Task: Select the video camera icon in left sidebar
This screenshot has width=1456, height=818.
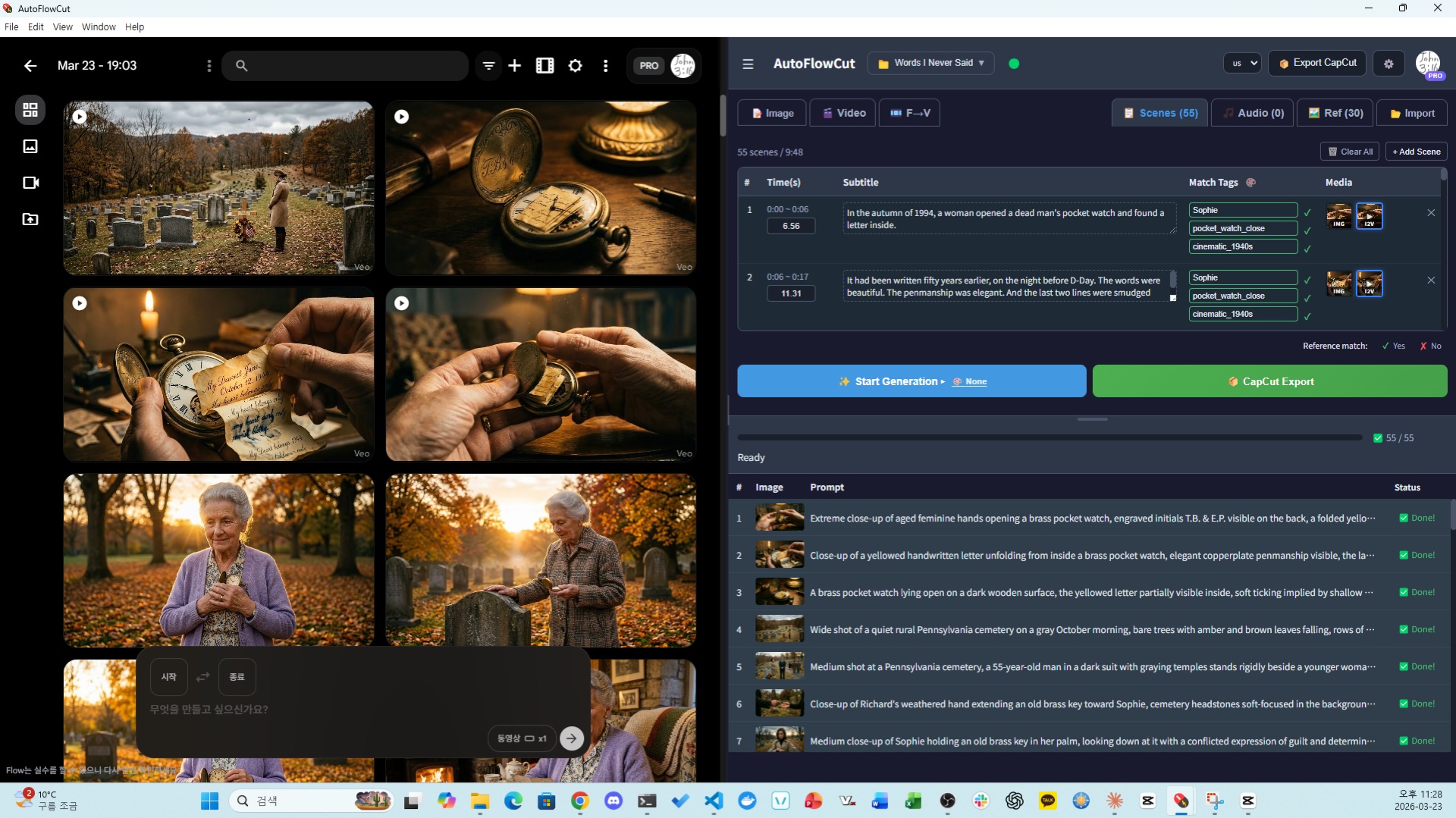Action: pos(30,183)
